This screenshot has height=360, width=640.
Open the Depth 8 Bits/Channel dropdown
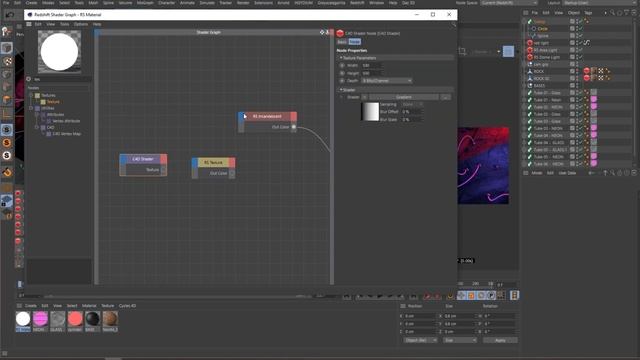pos(387,81)
